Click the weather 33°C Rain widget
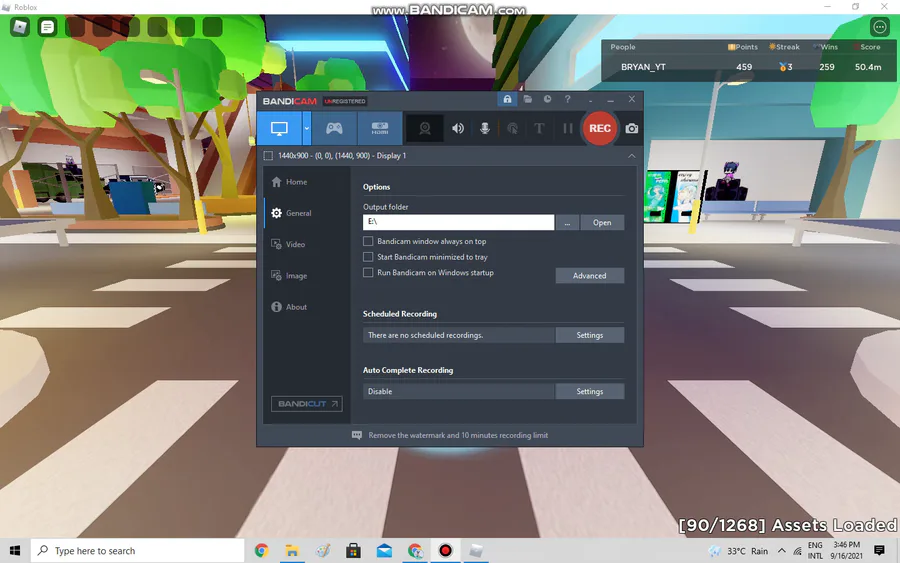This screenshot has width=900, height=563. pyautogui.click(x=739, y=551)
